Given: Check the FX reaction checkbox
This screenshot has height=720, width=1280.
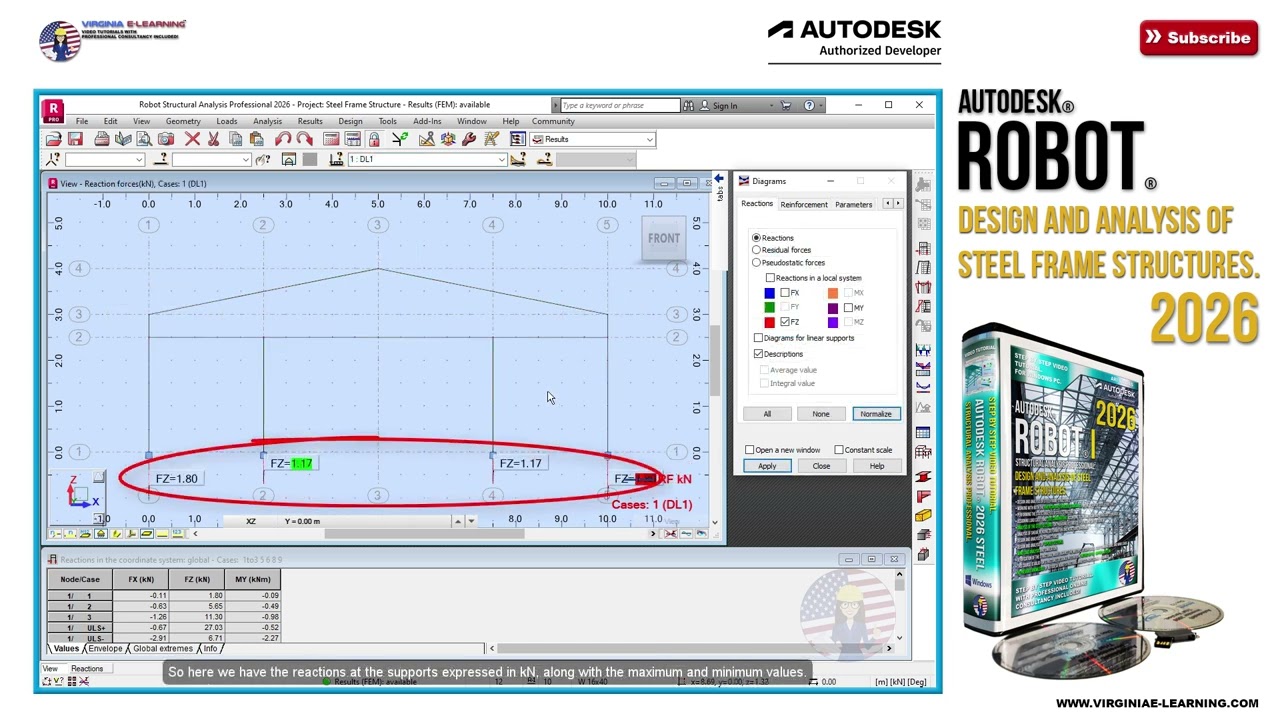Looking at the screenshot, I should tap(785, 293).
